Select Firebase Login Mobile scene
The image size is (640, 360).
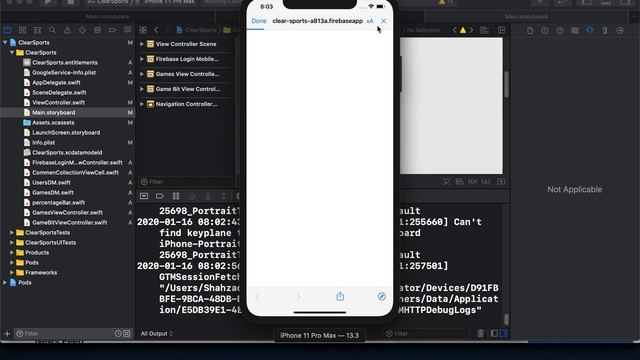point(187,59)
